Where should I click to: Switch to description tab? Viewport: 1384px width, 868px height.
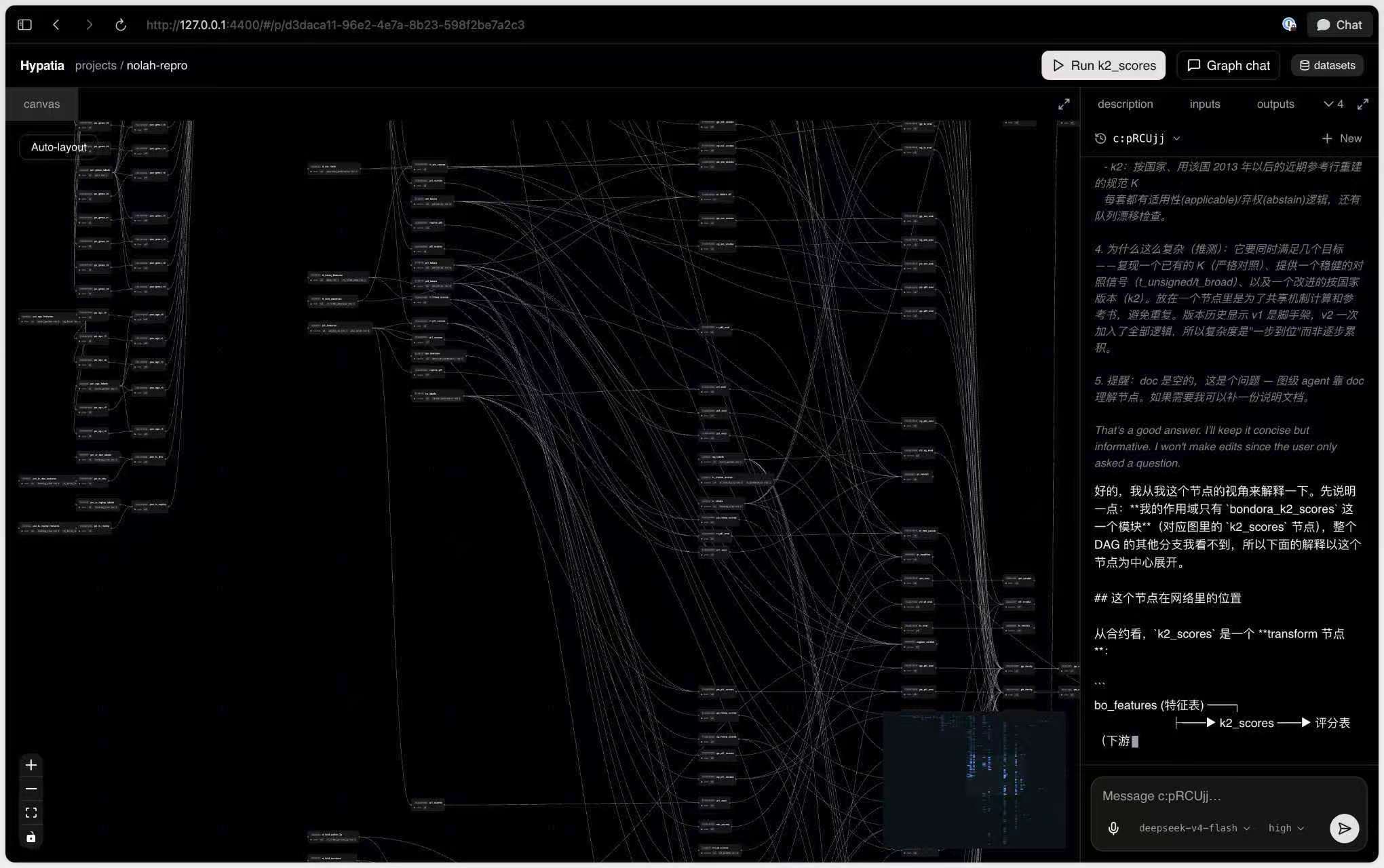pos(1125,104)
